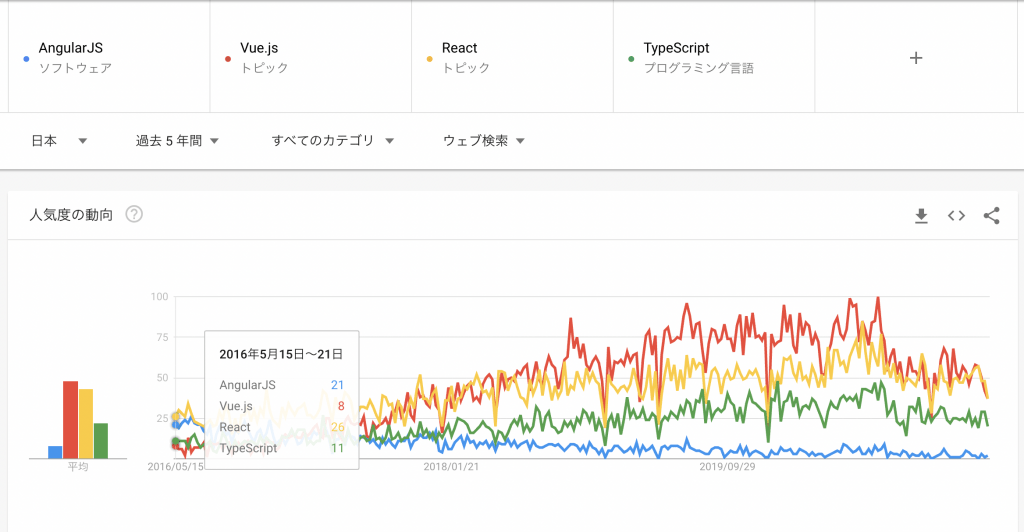Select the AngularJS search term card
The width and height of the screenshot is (1024, 532).
(108, 57)
